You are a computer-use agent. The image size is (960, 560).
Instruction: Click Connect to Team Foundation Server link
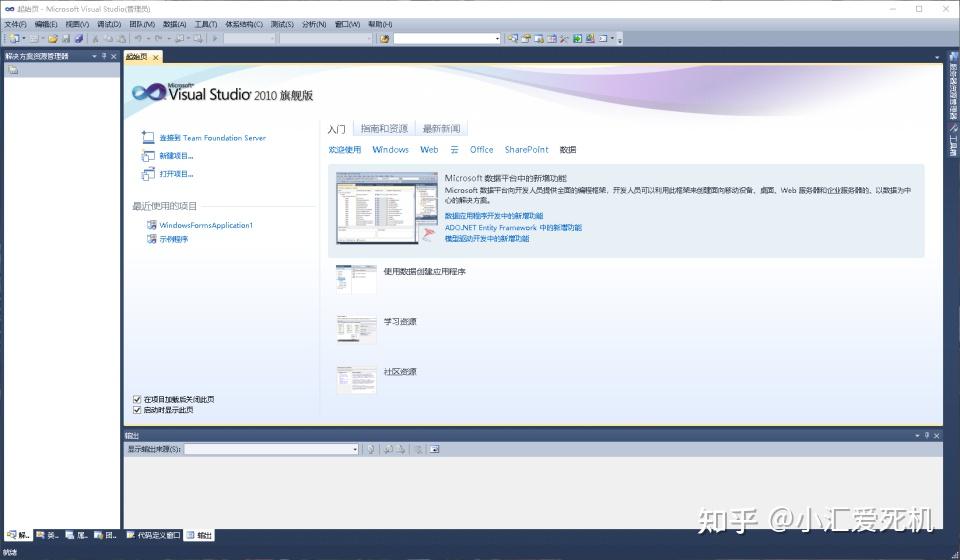click(212, 138)
